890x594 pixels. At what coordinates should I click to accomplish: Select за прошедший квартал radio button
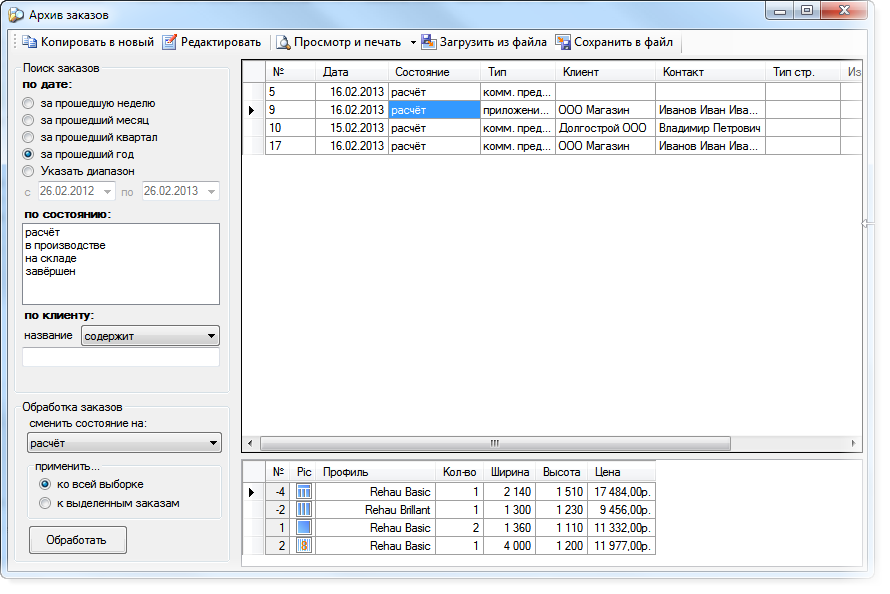[28, 137]
